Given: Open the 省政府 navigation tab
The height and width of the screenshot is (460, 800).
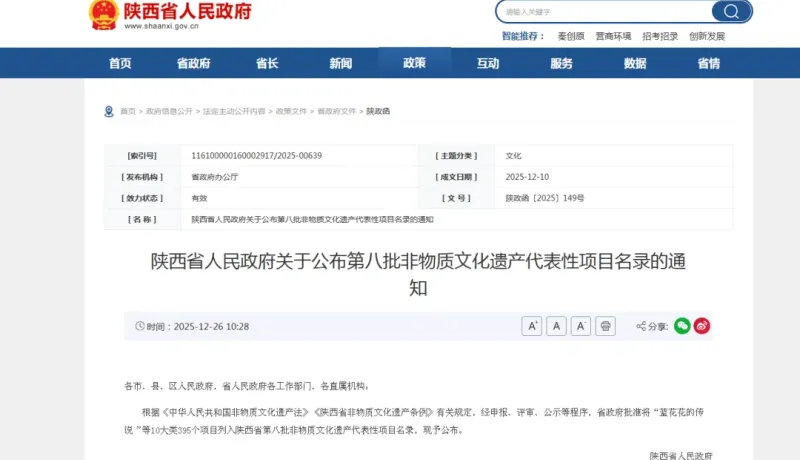Looking at the screenshot, I should (193, 63).
